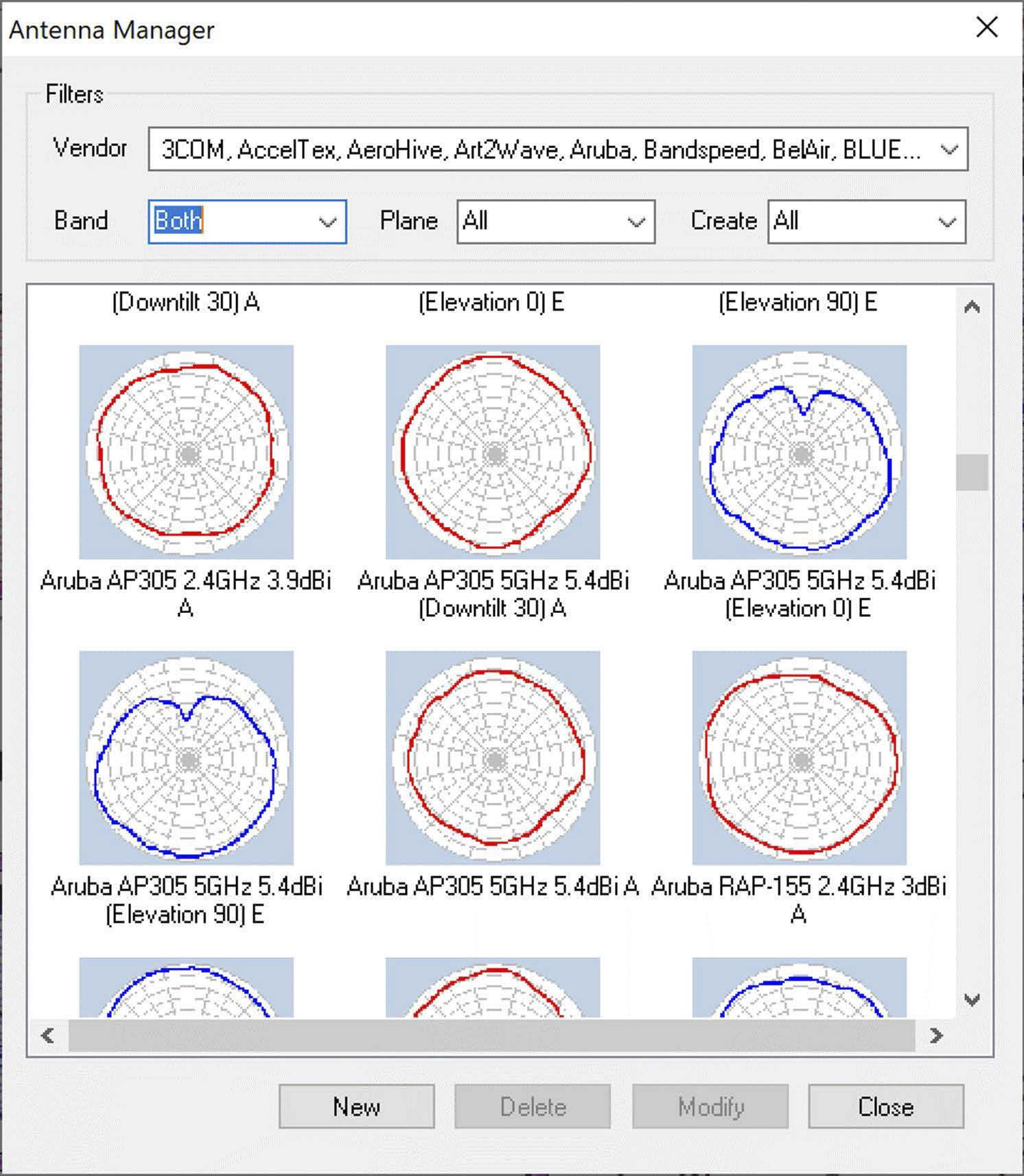This screenshot has width=1024, height=1176.
Task: Open the Vendor filter dropdown
Action: click(558, 149)
